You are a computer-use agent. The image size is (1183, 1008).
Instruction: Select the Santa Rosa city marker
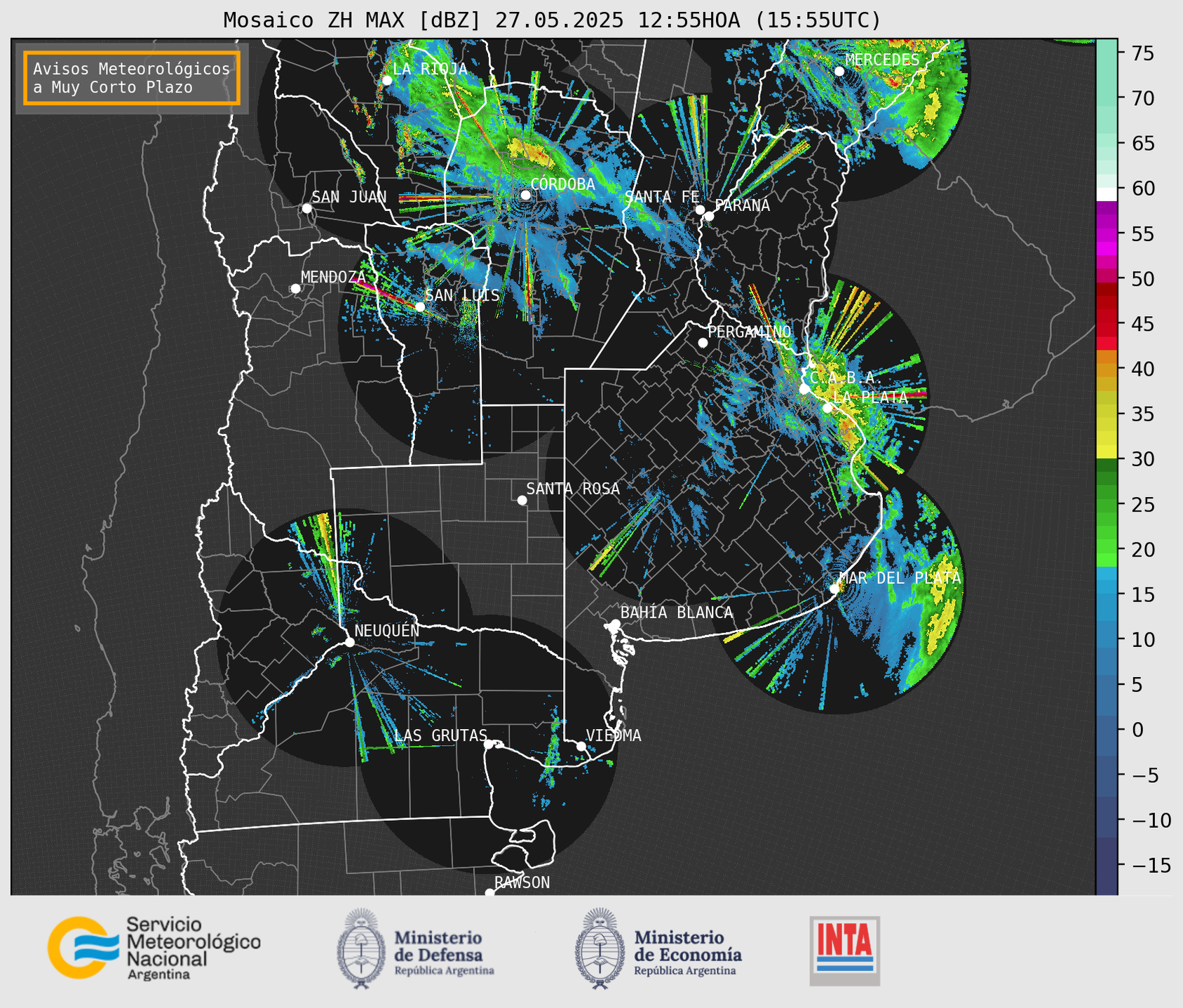[x=522, y=500]
